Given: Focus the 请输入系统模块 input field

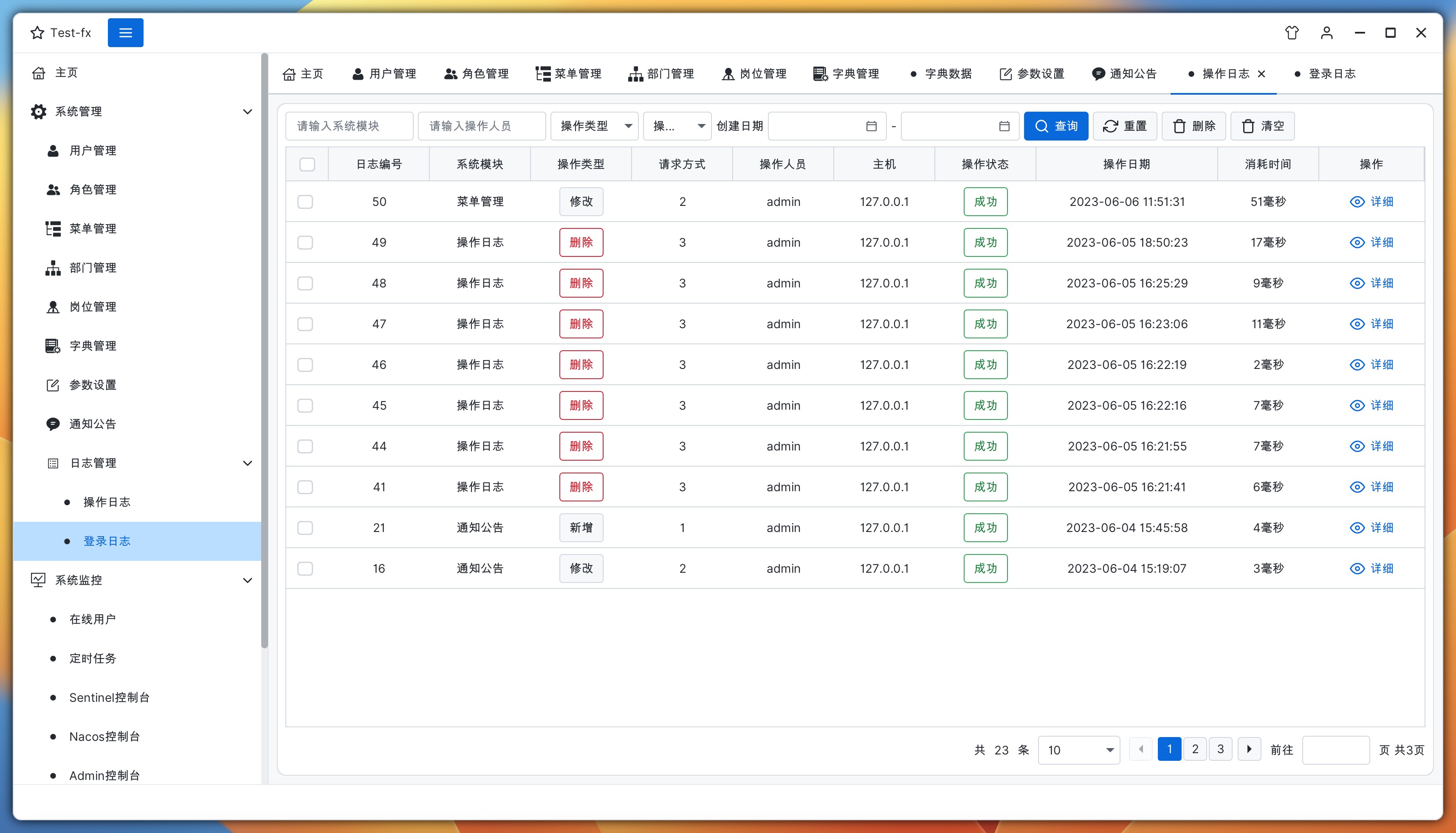Looking at the screenshot, I should pos(349,126).
